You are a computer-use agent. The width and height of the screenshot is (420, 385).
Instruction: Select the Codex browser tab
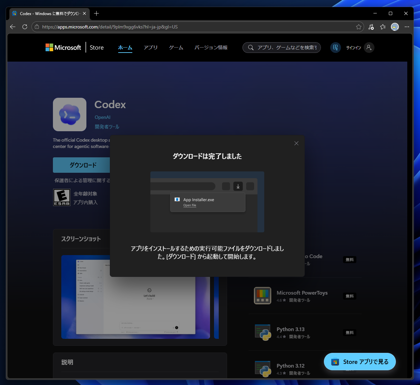click(x=49, y=13)
